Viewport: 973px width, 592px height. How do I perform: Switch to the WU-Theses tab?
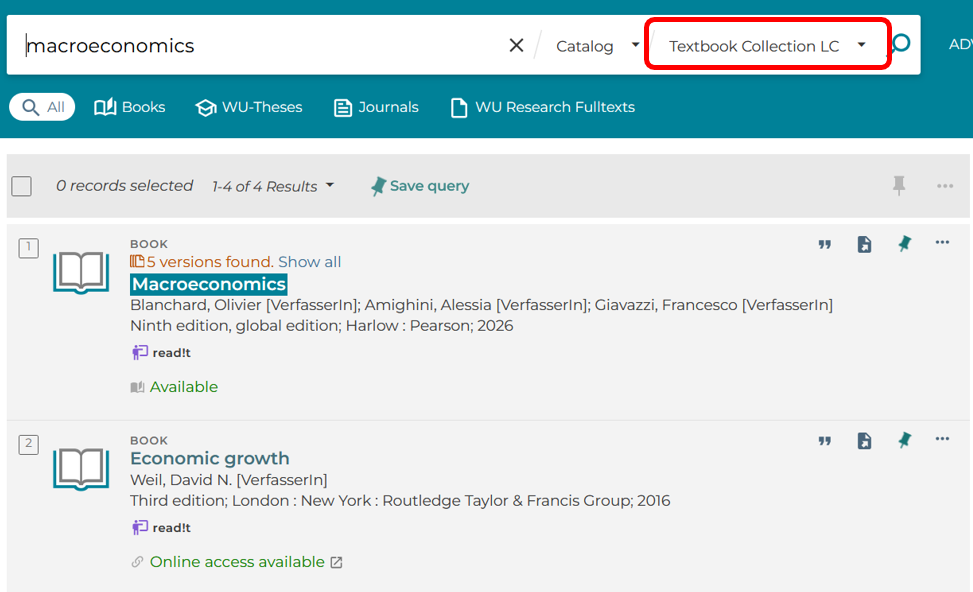tap(249, 107)
